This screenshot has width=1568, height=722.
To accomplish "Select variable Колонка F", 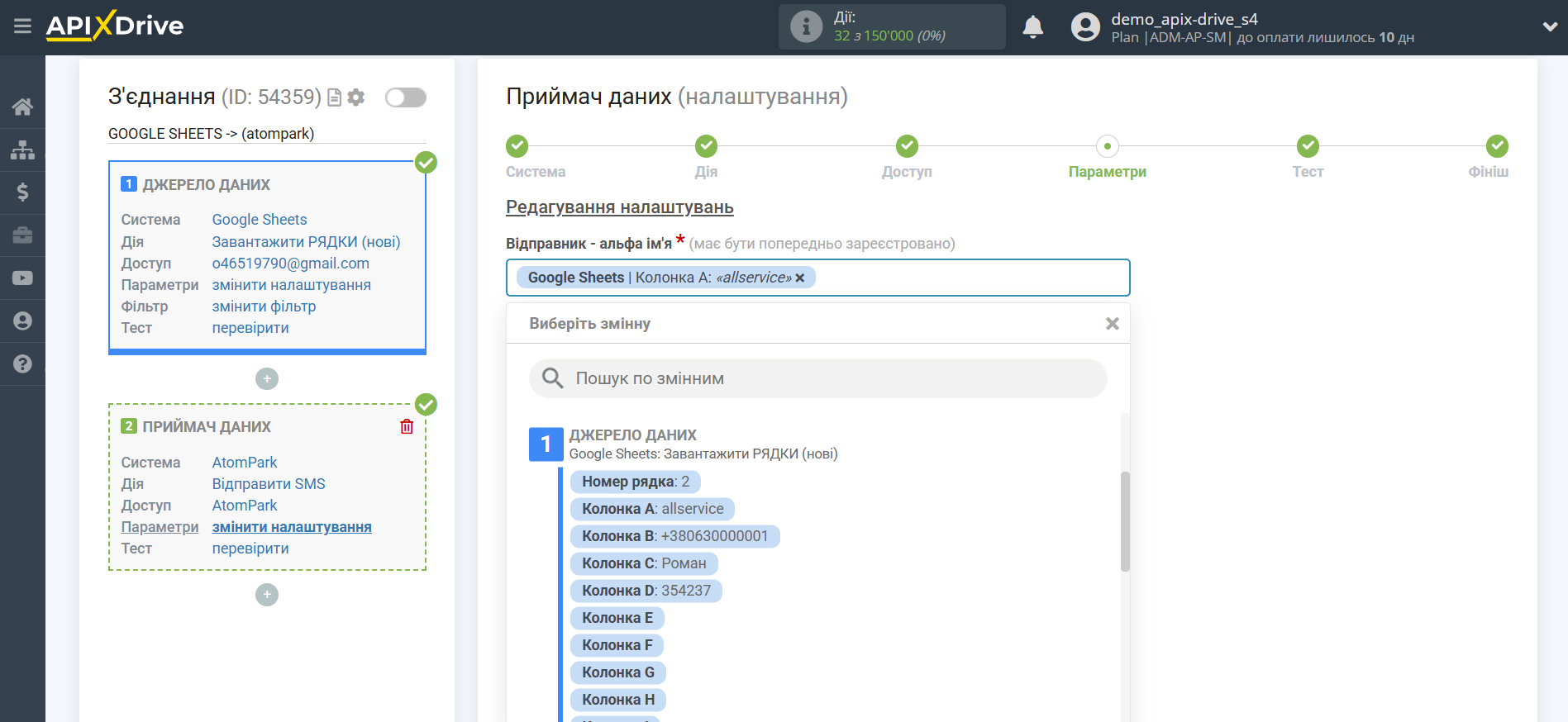I will [x=617, y=645].
